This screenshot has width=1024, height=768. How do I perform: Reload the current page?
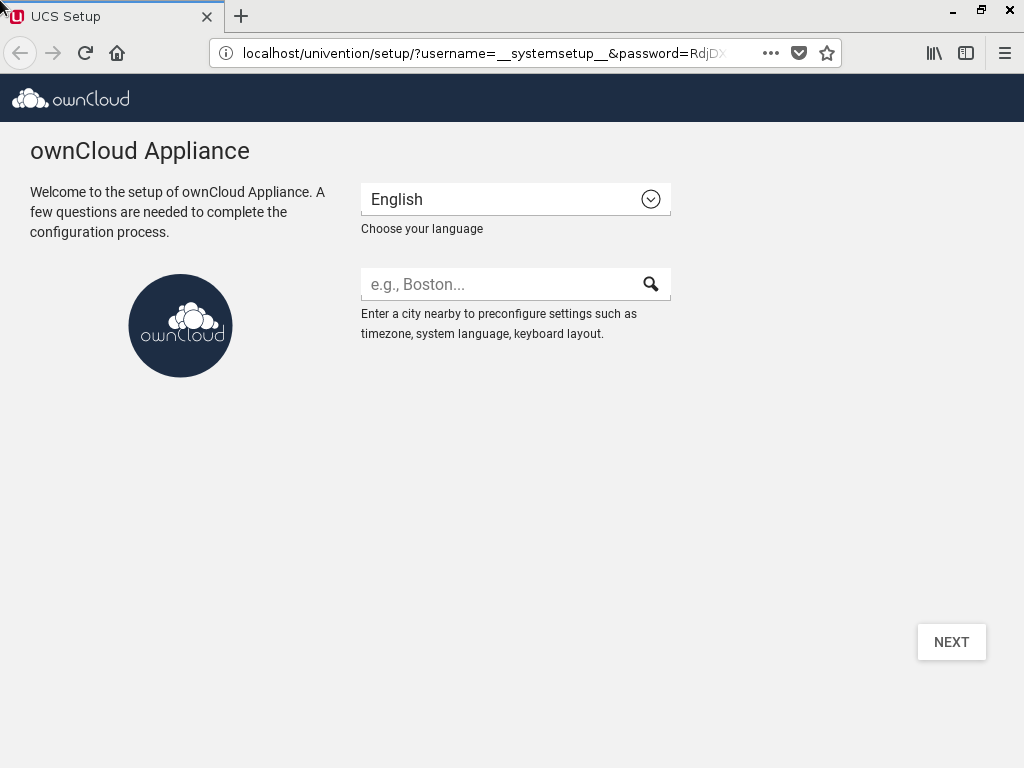click(x=85, y=53)
